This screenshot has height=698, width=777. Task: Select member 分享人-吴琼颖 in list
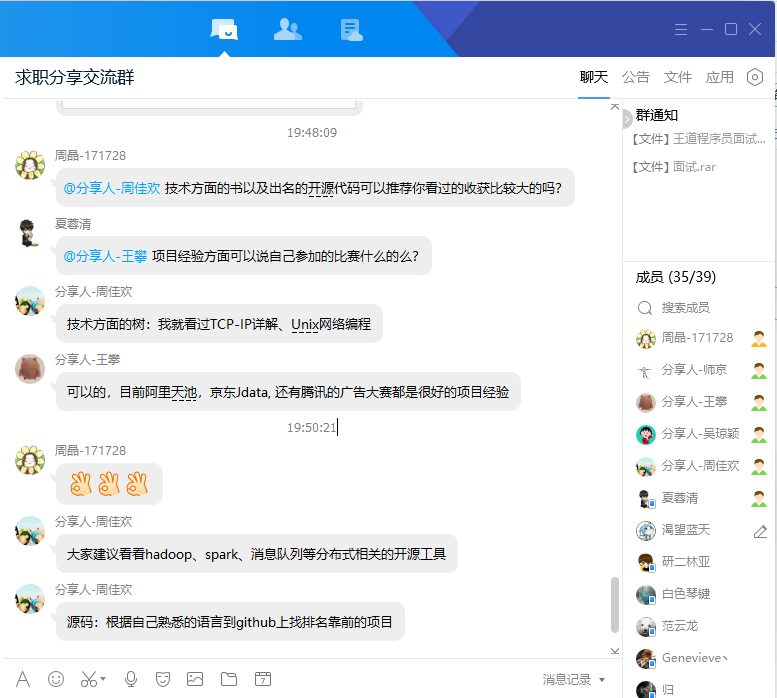coord(700,434)
